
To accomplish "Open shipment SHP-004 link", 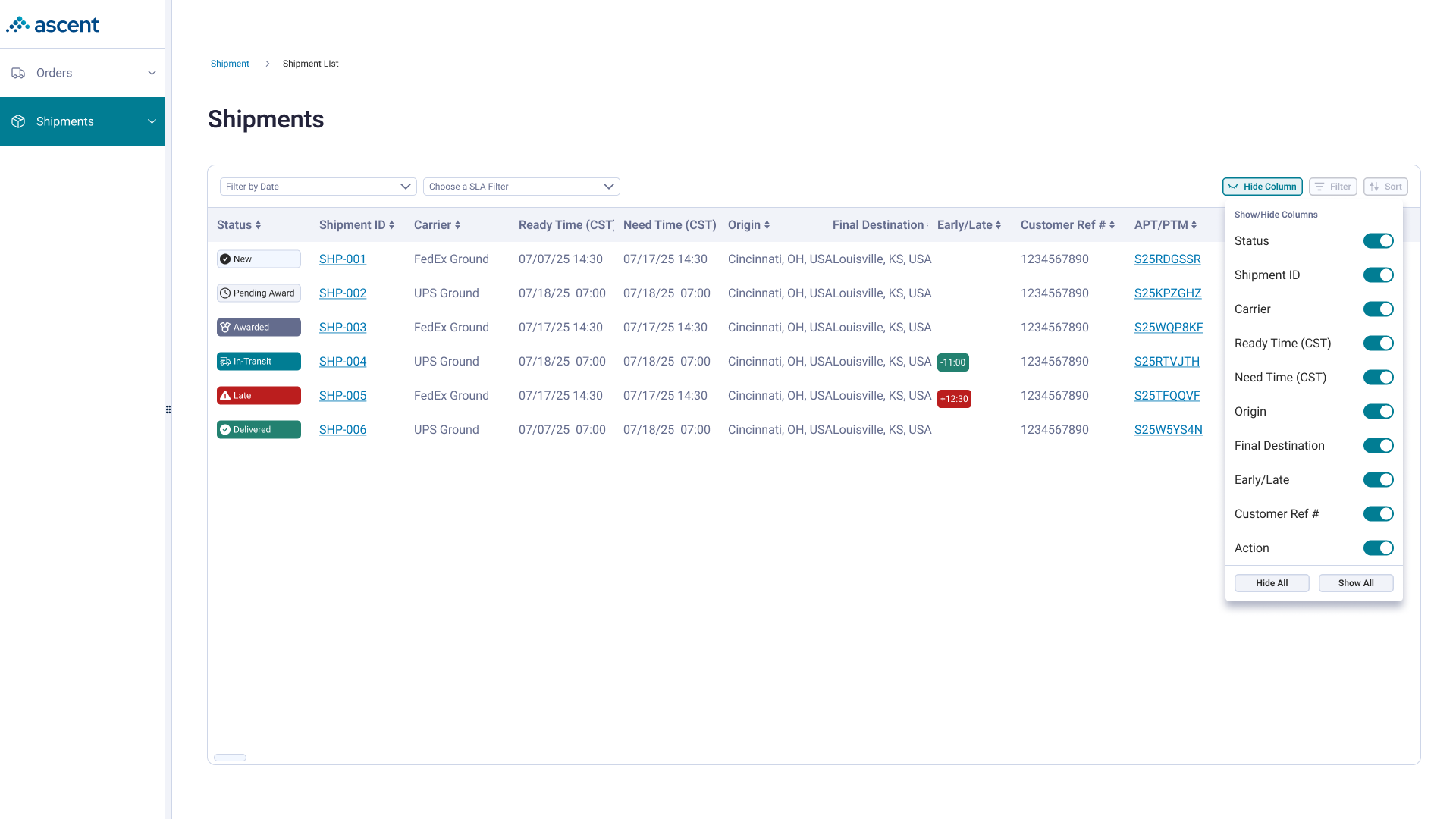I will tap(343, 362).
